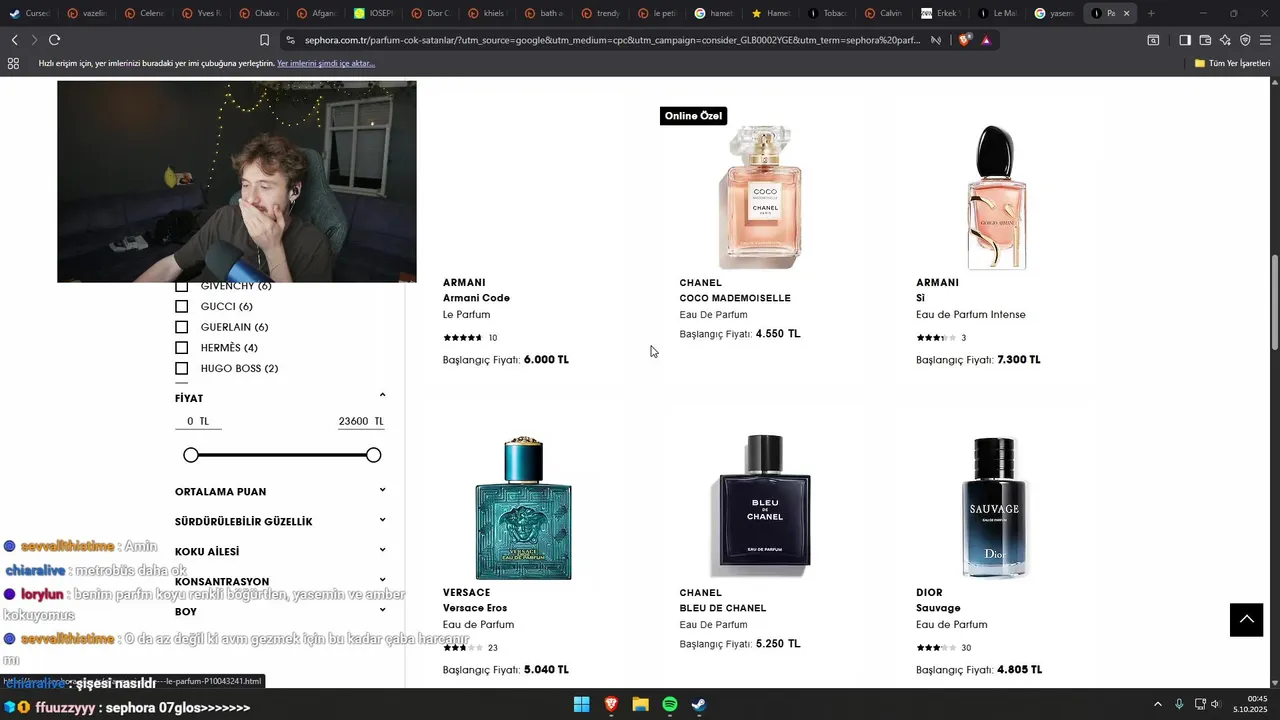The image size is (1280, 720).
Task: Click the Armani Sì bottle image
Action: click(996, 196)
